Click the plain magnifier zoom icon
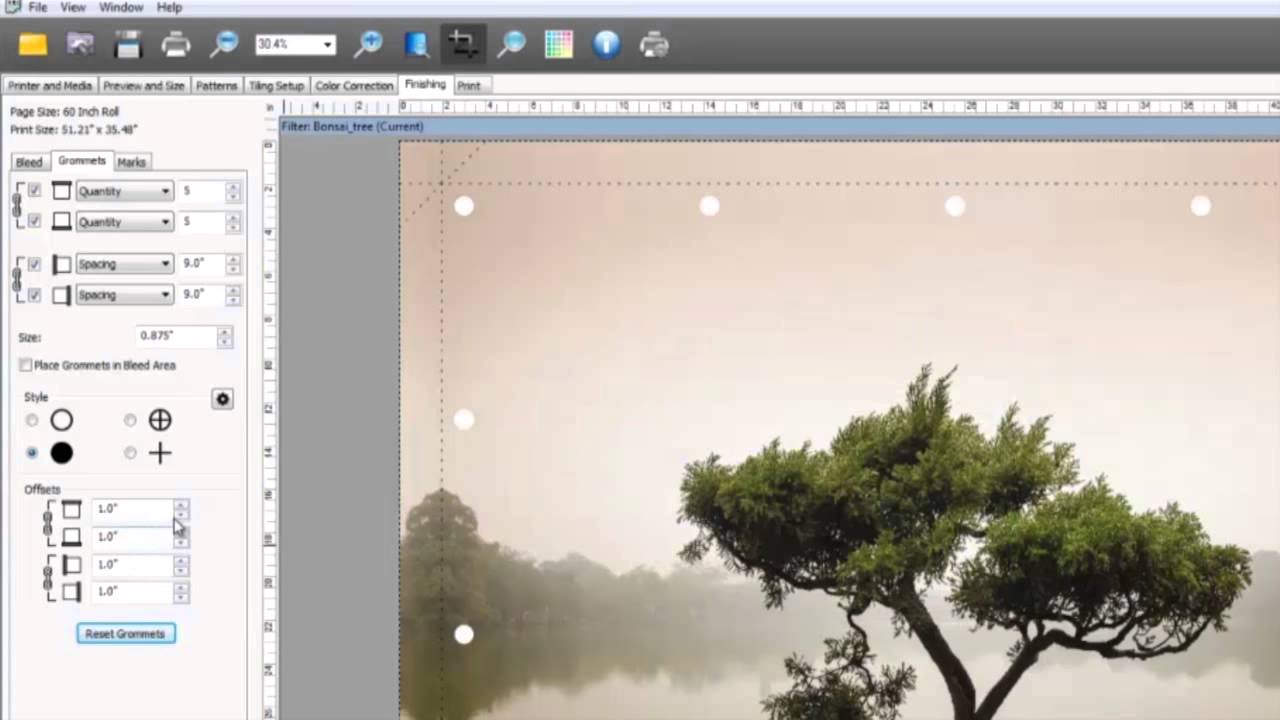Viewport: 1280px width, 720px height. [x=511, y=44]
